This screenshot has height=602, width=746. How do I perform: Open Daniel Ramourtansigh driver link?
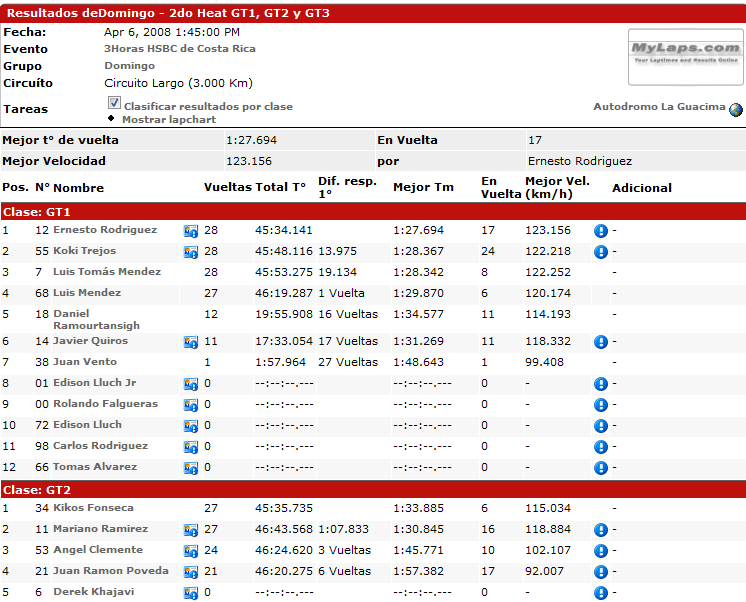(97, 319)
